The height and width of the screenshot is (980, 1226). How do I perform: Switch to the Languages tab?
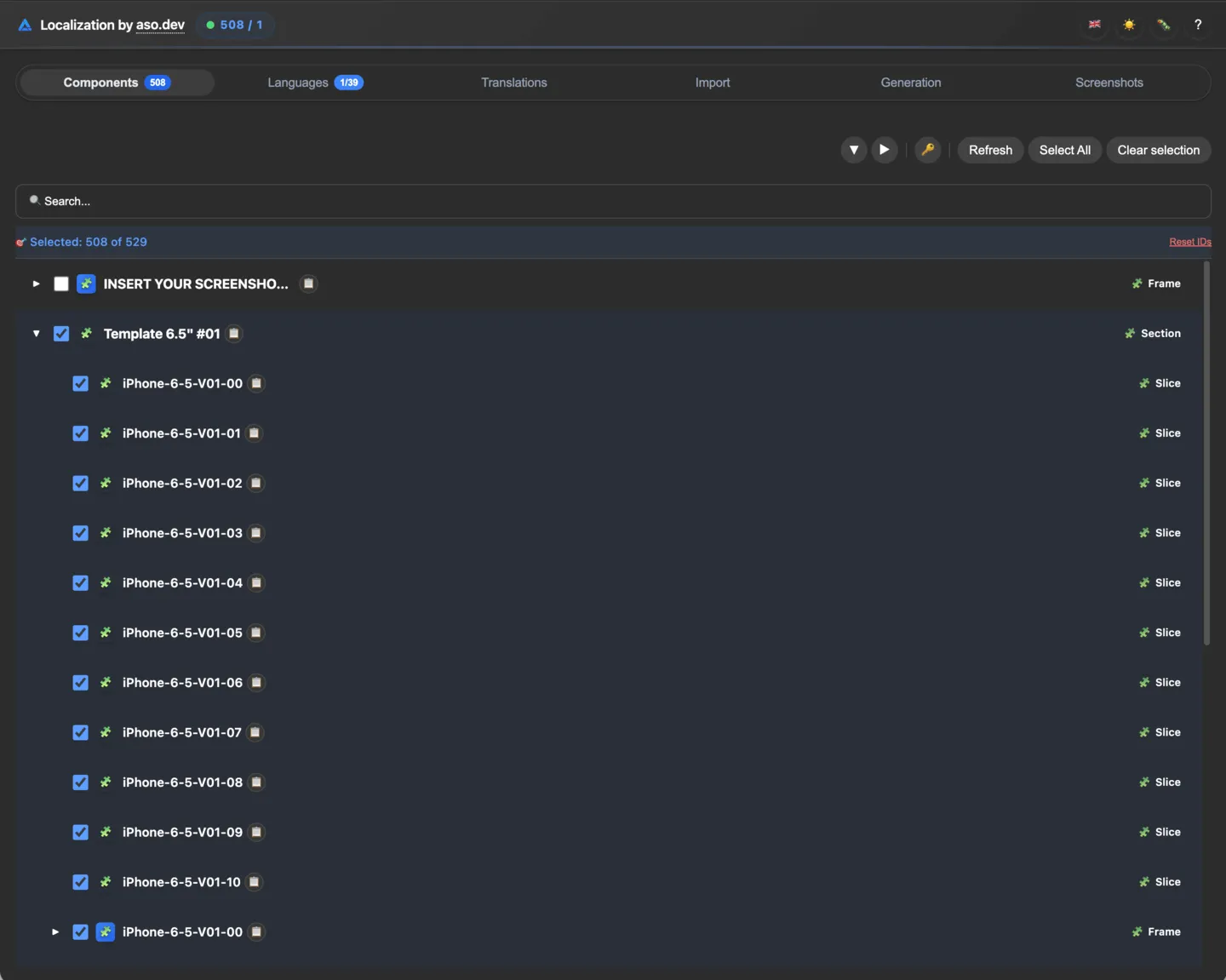click(x=314, y=83)
